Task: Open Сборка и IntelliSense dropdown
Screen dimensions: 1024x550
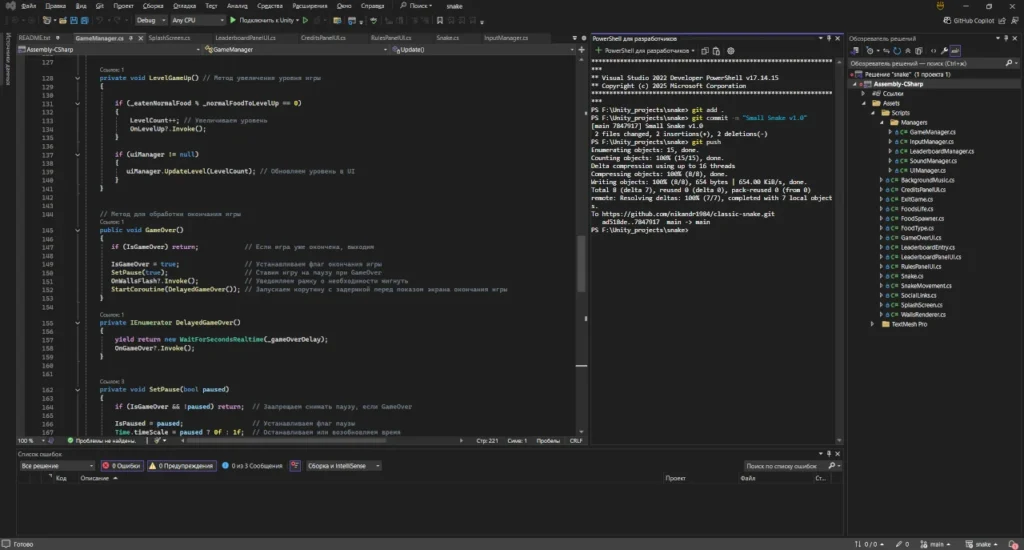Action: click(344, 466)
